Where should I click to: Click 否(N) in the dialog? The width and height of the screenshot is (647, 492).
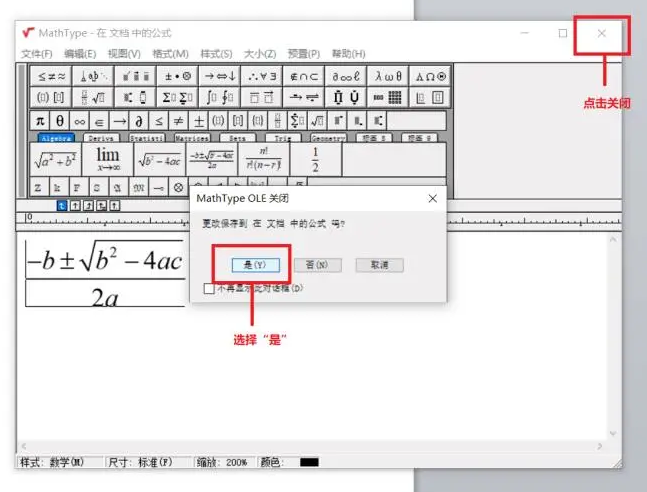[317, 265]
